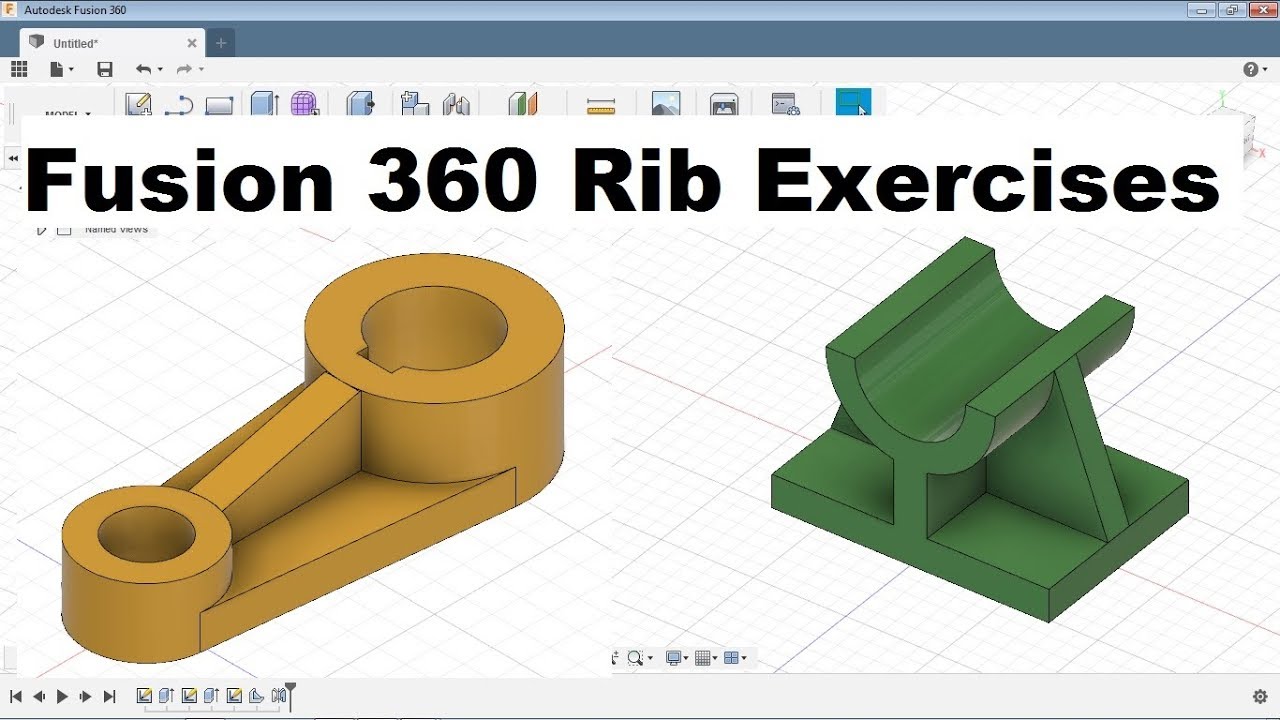Expand the Named Views browser node
Image resolution: width=1280 pixels, height=720 pixels.
41,230
